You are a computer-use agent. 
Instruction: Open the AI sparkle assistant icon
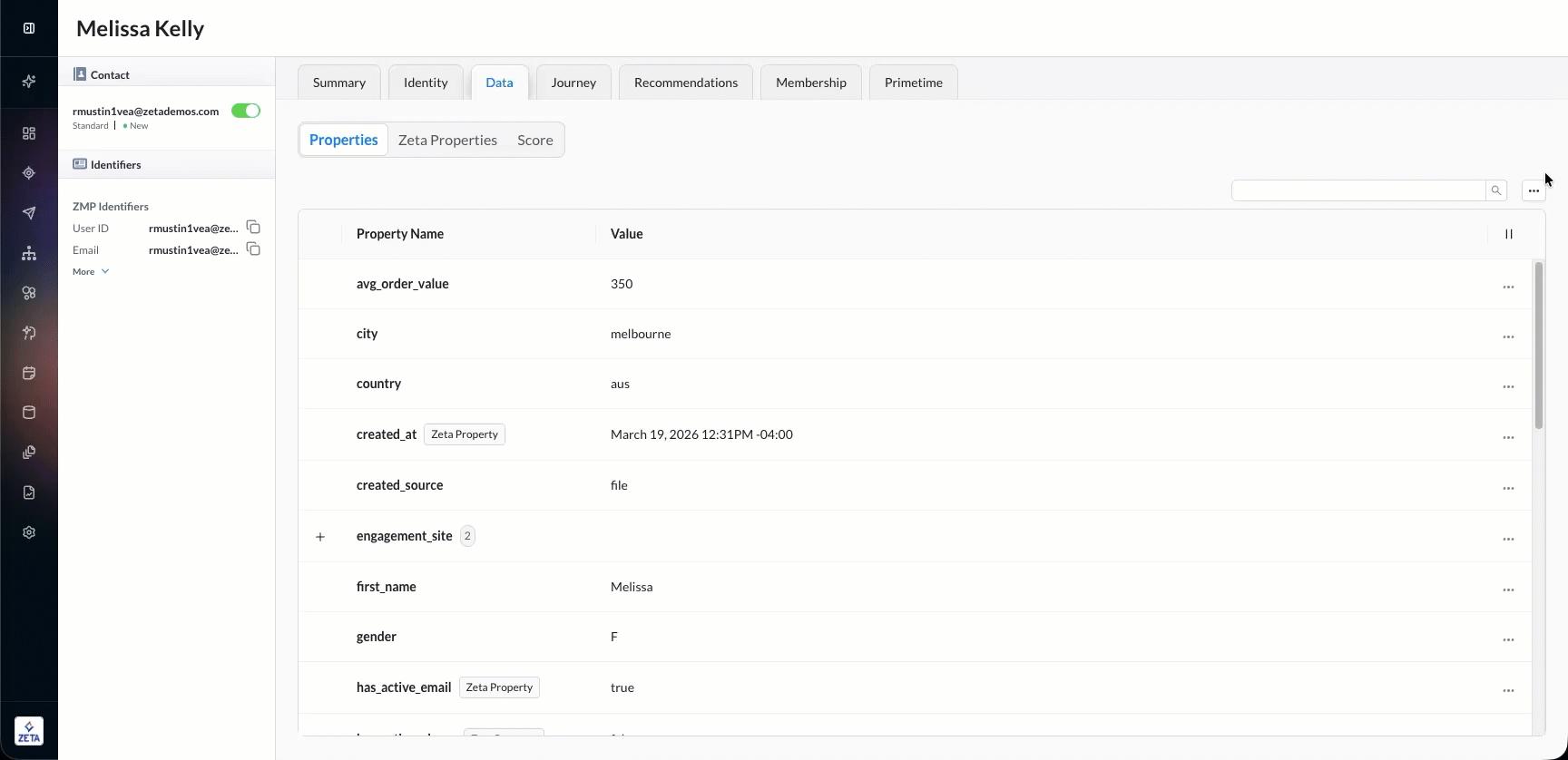coord(29,82)
